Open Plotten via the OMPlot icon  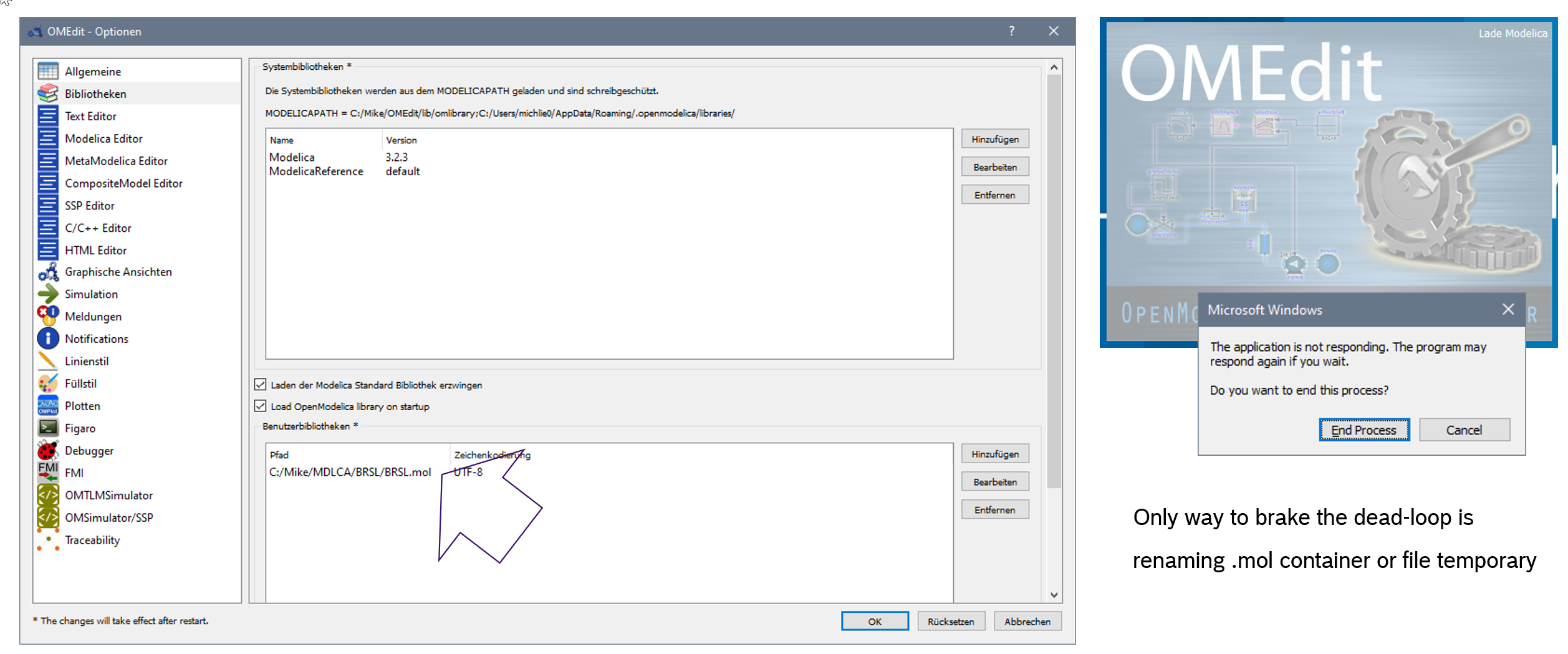47,405
